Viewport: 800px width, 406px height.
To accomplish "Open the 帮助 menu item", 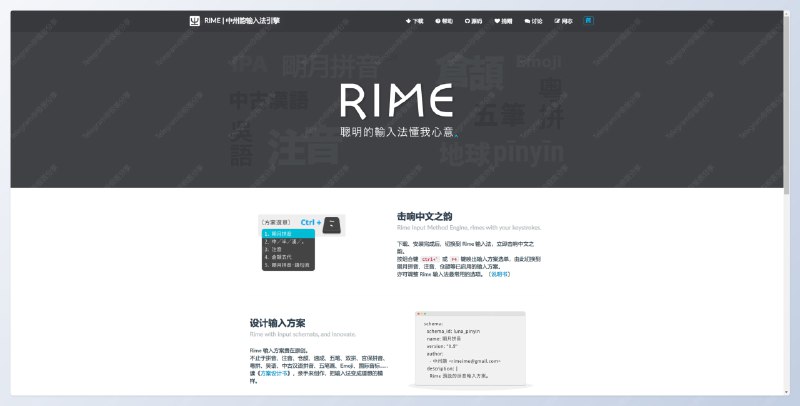I will pyautogui.click(x=447, y=20).
